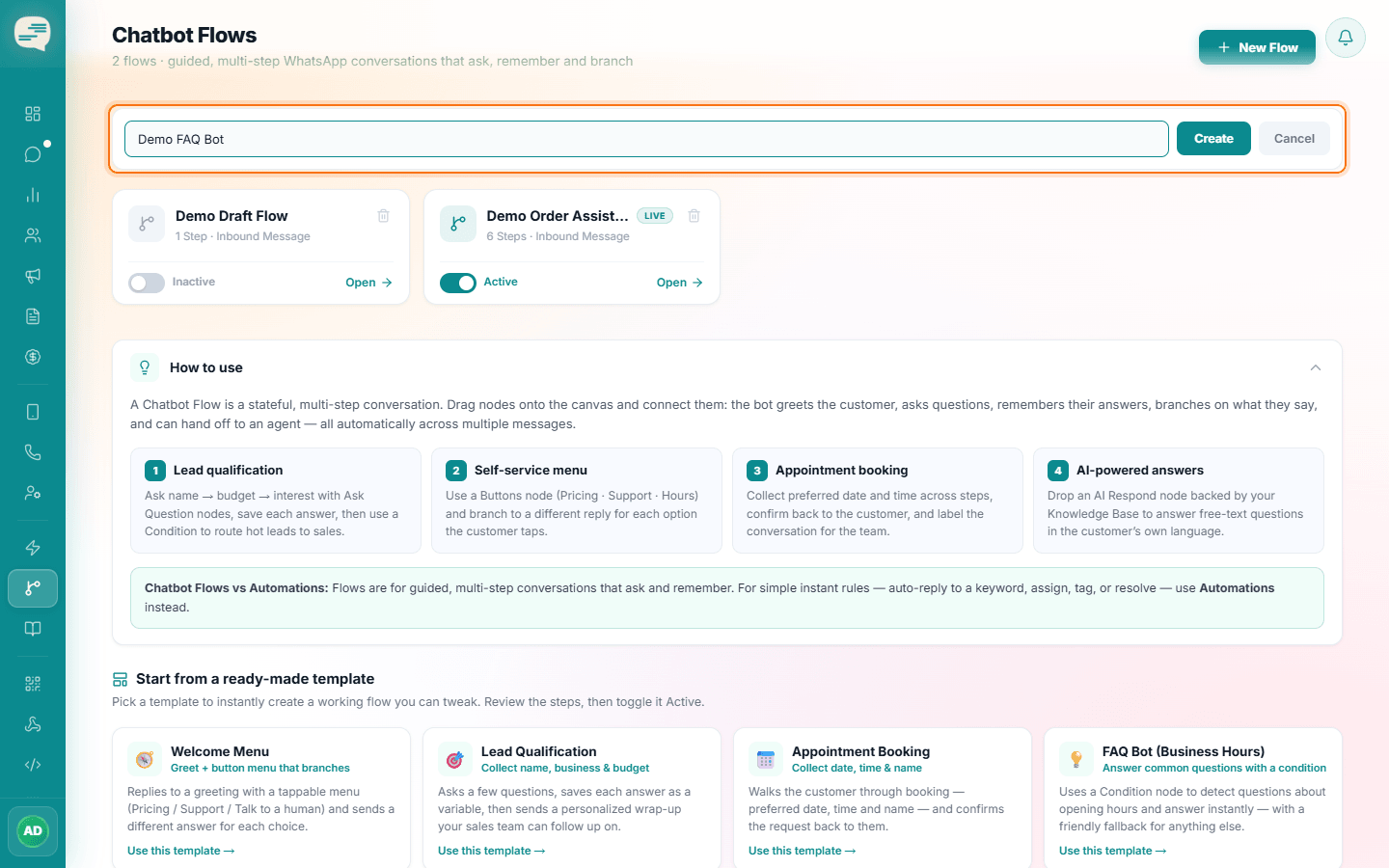The height and width of the screenshot is (868, 1389).
Task: Open the dashboard grid icon in sidebar
Action: pos(33,114)
